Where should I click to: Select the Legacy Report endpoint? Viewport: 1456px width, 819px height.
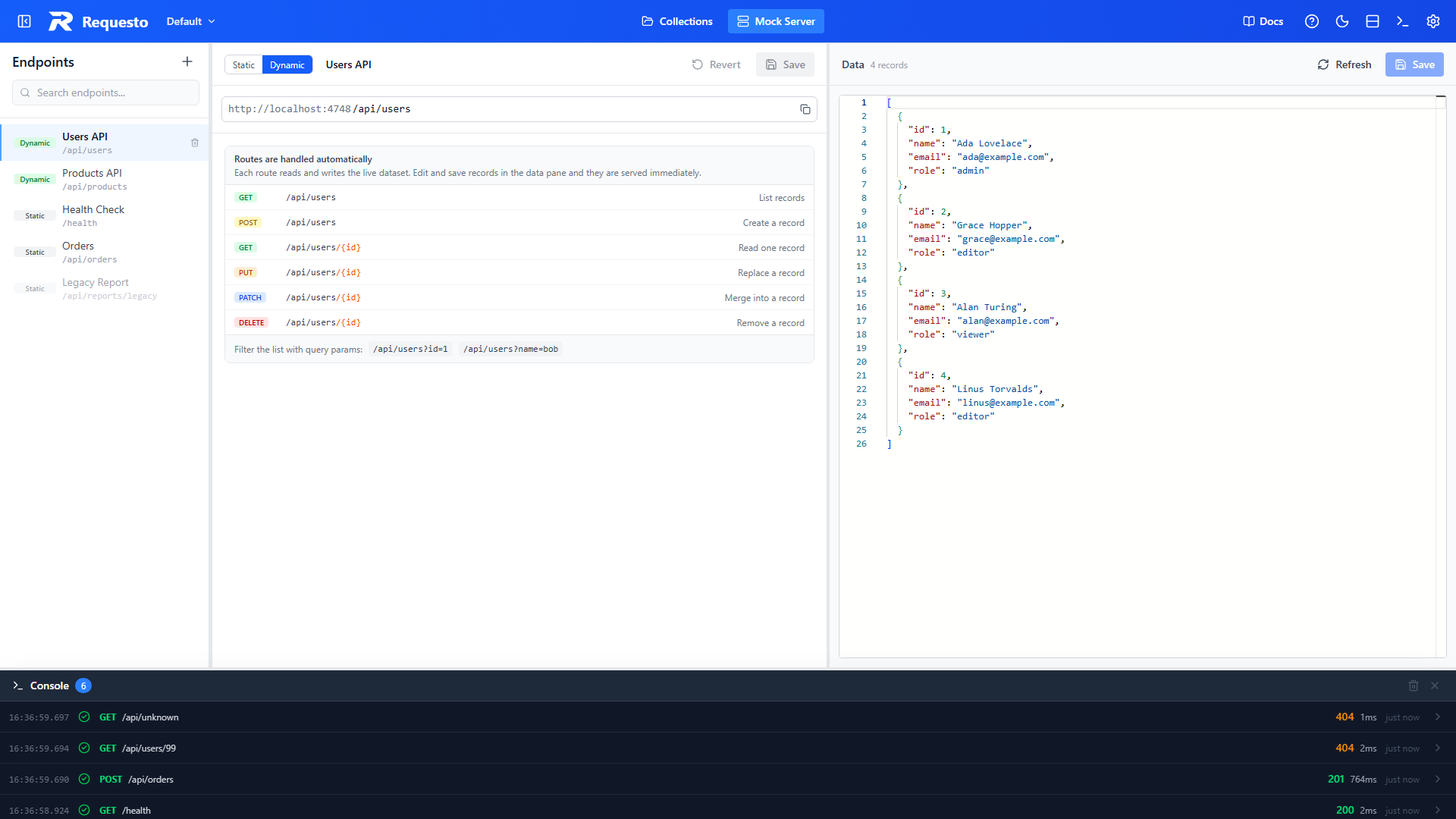(105, 288)
